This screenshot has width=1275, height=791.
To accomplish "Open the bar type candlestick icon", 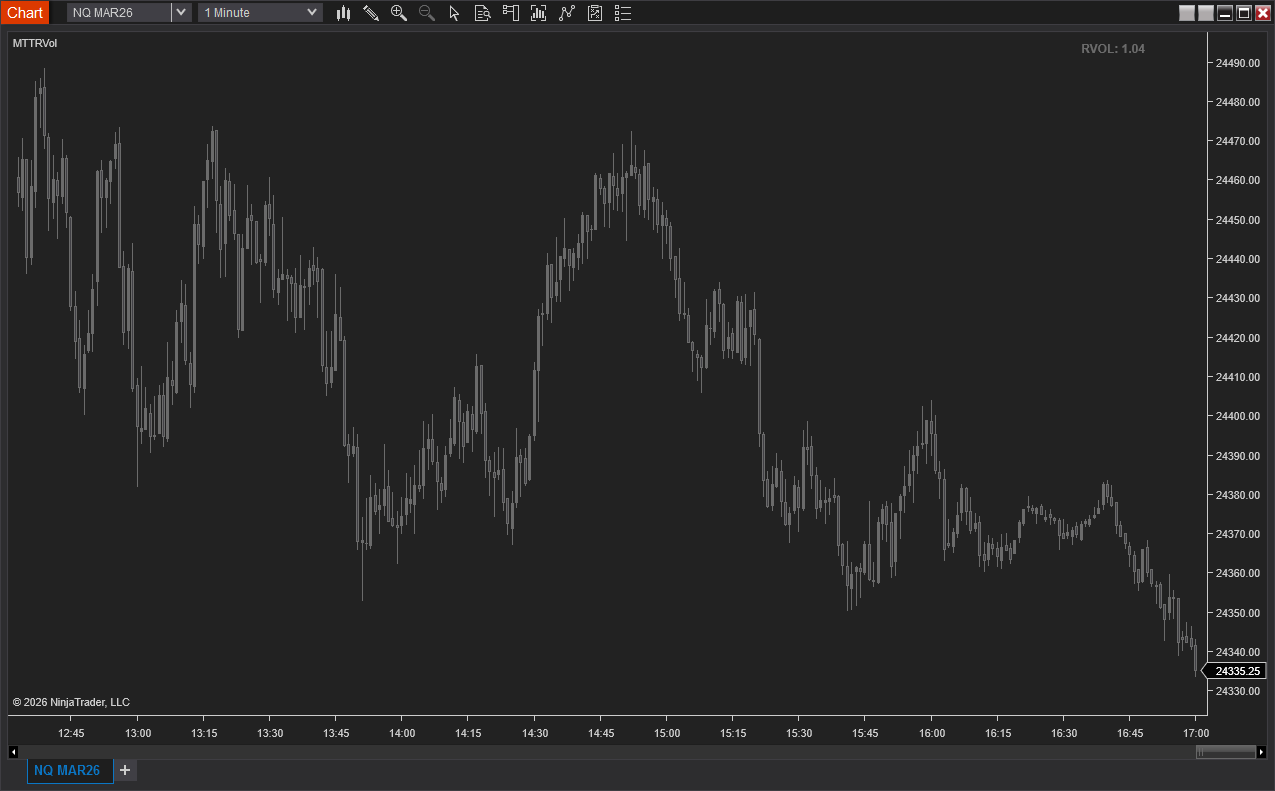I will 343,13.
